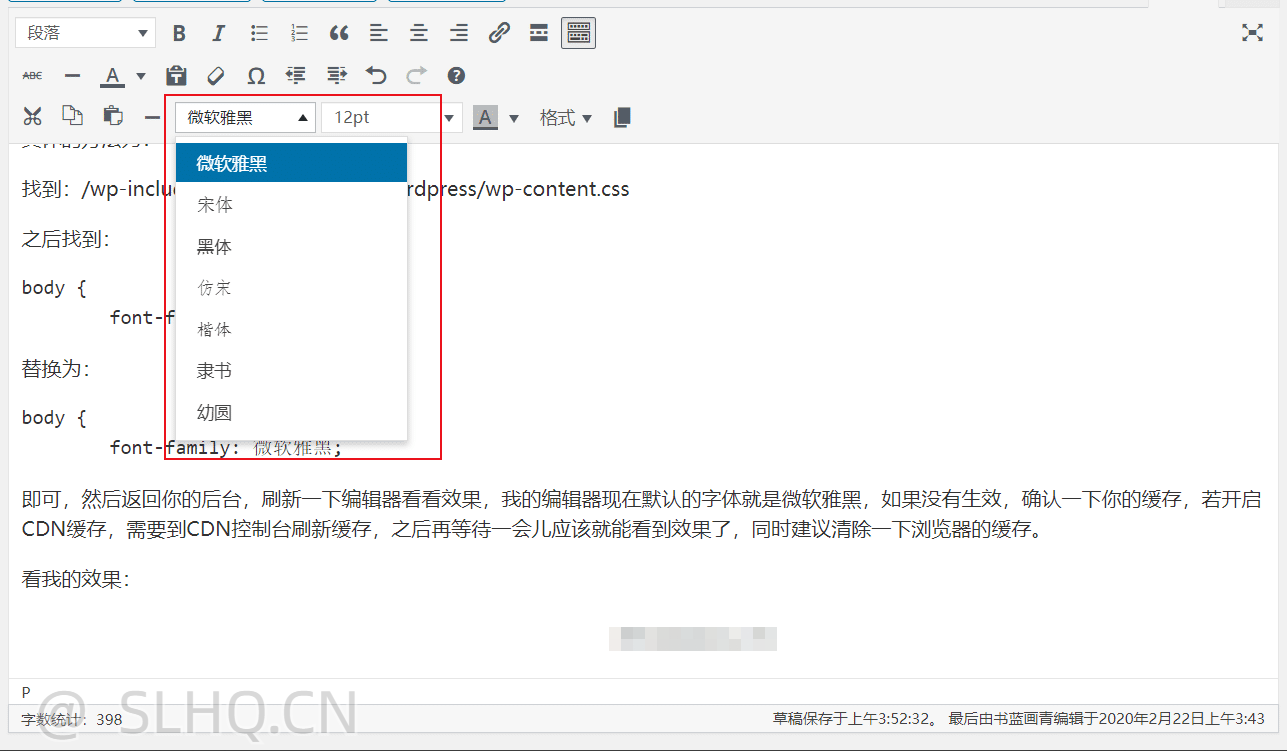Enter fullscreen writing mode
This screenshot has height=751, width=1287.
click(x=1252, y=33)
